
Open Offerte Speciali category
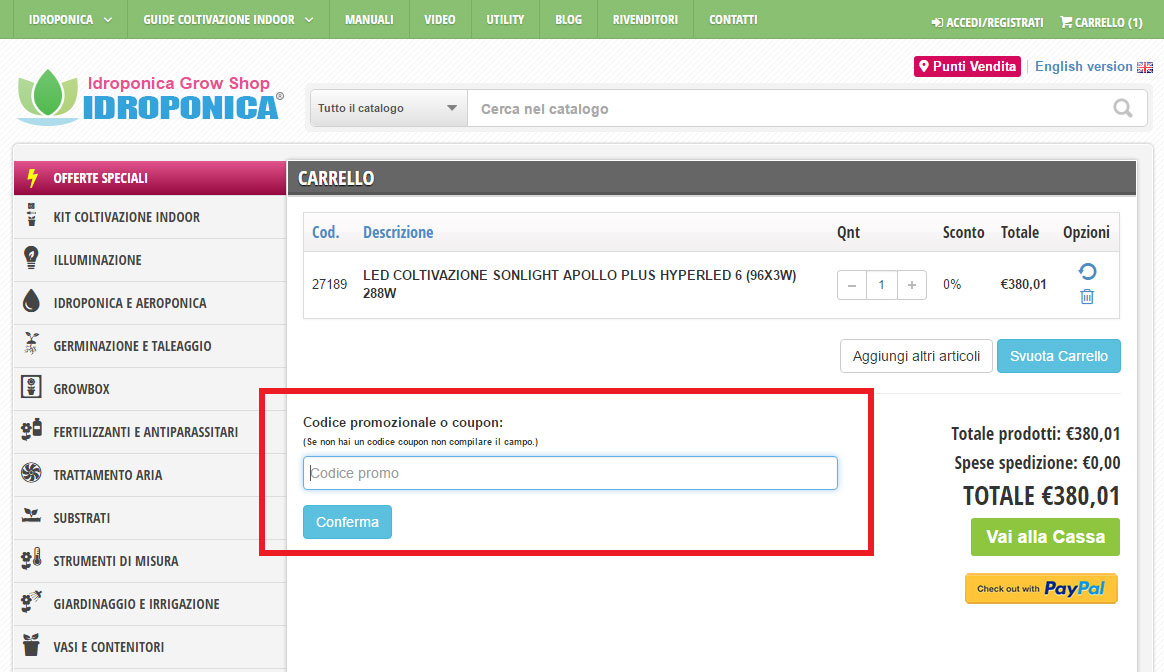coord(150,178)
